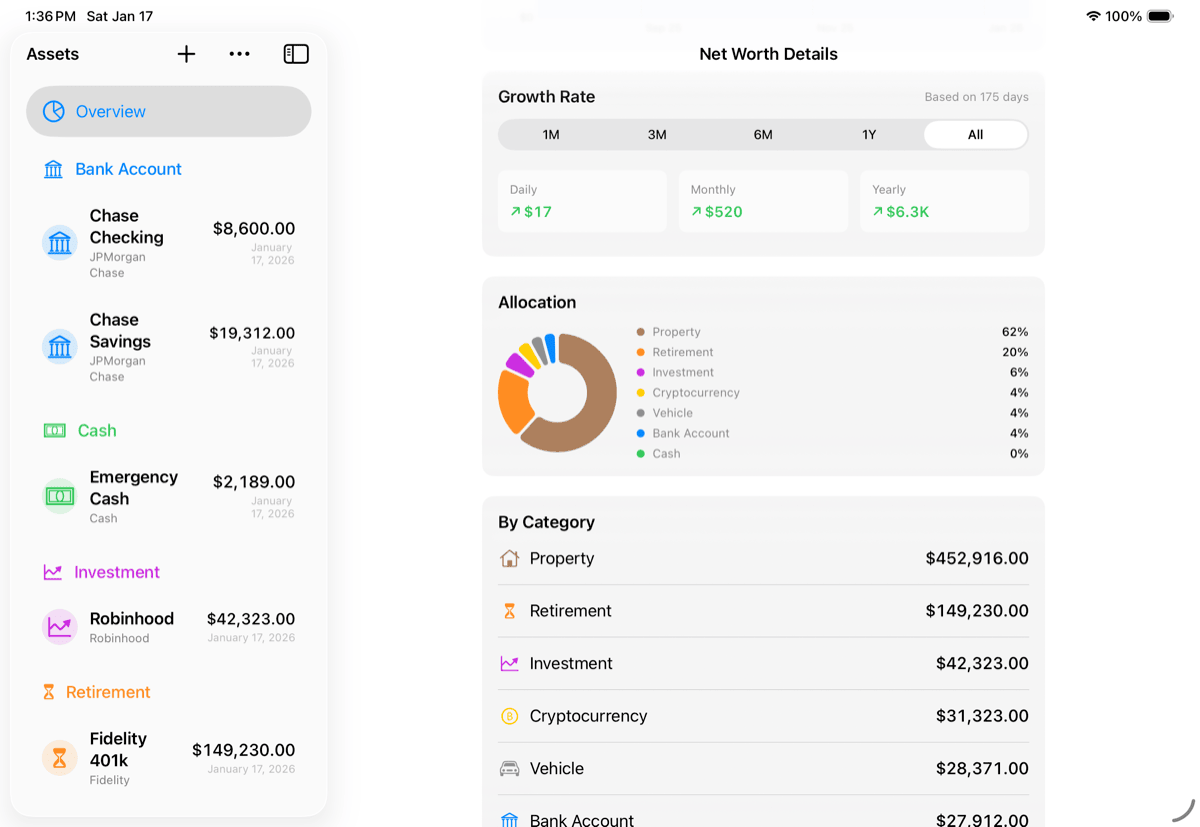Click the Monthly growth $520 card
Screen dimensions: 1200x827
click(x=763, y=201)
